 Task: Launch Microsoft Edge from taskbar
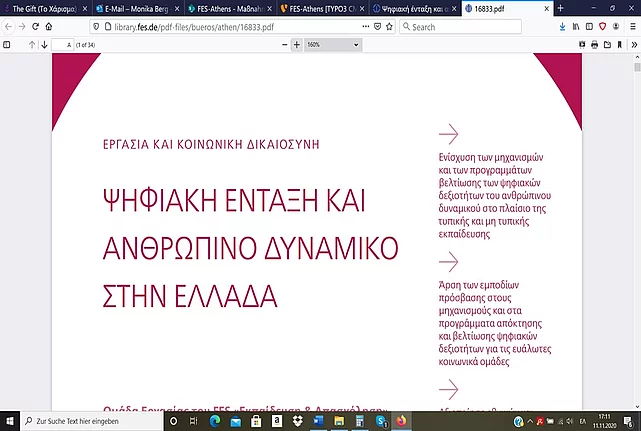pyautogui.click(x=215, y=421)
